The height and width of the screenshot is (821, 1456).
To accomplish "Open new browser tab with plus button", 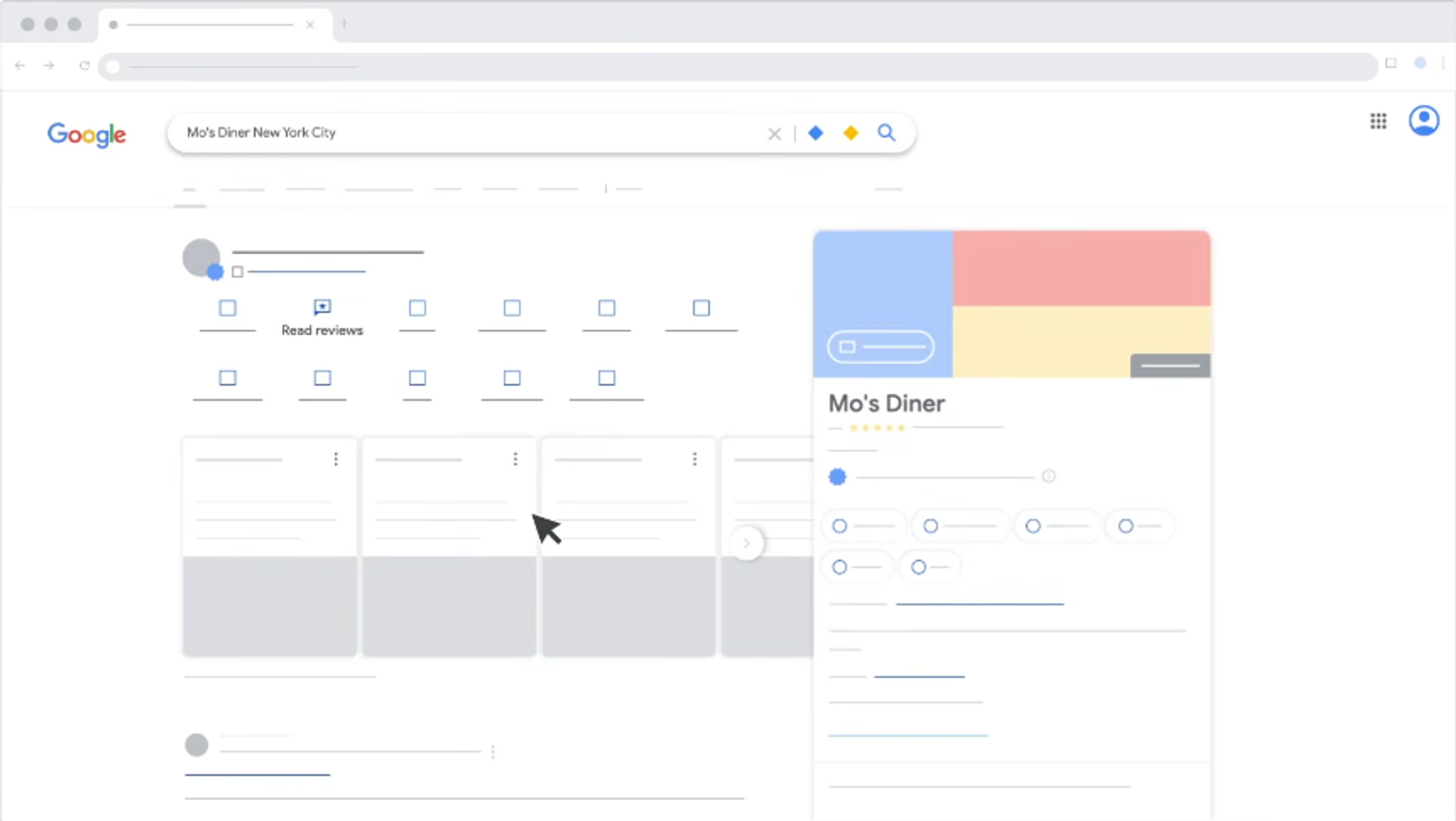I will coord(344,25).
